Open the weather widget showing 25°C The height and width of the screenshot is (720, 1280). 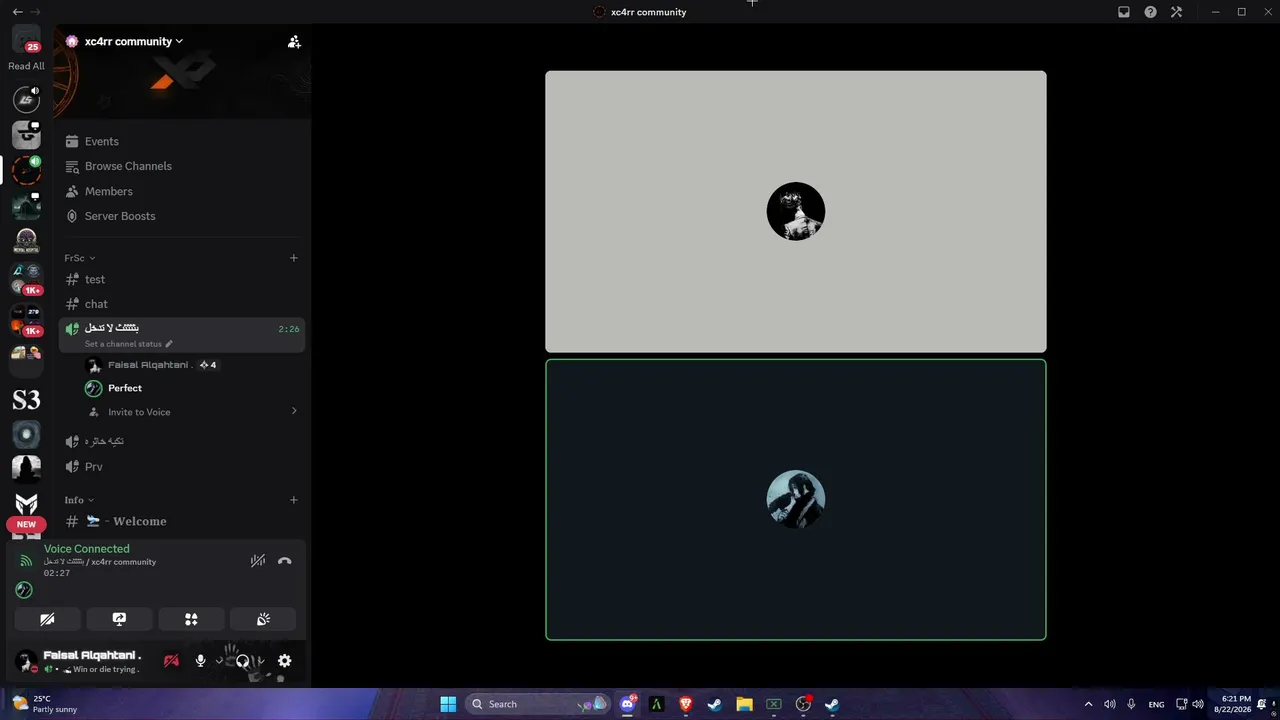(45, 704)
